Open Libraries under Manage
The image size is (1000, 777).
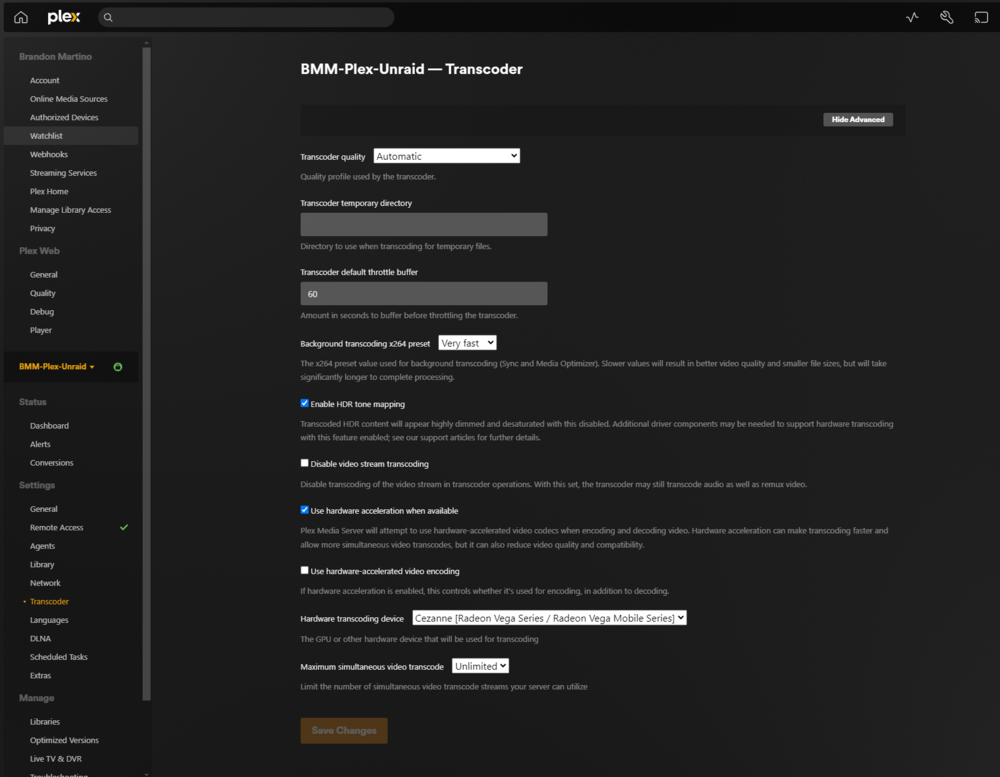coord(45,722)
